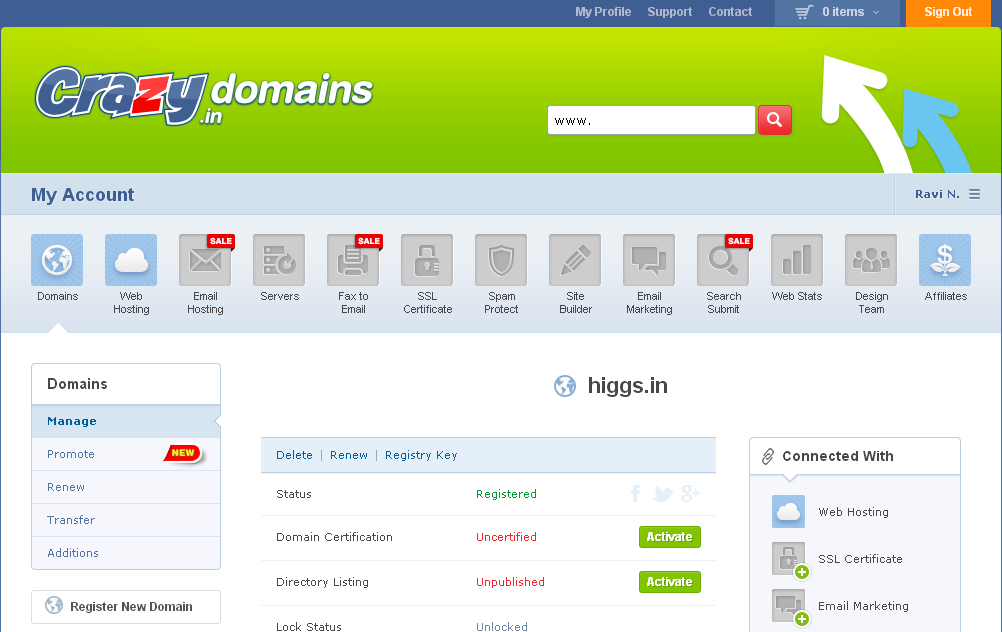
Task: Open the Servers icon
Action: click(x=279, y=260)
